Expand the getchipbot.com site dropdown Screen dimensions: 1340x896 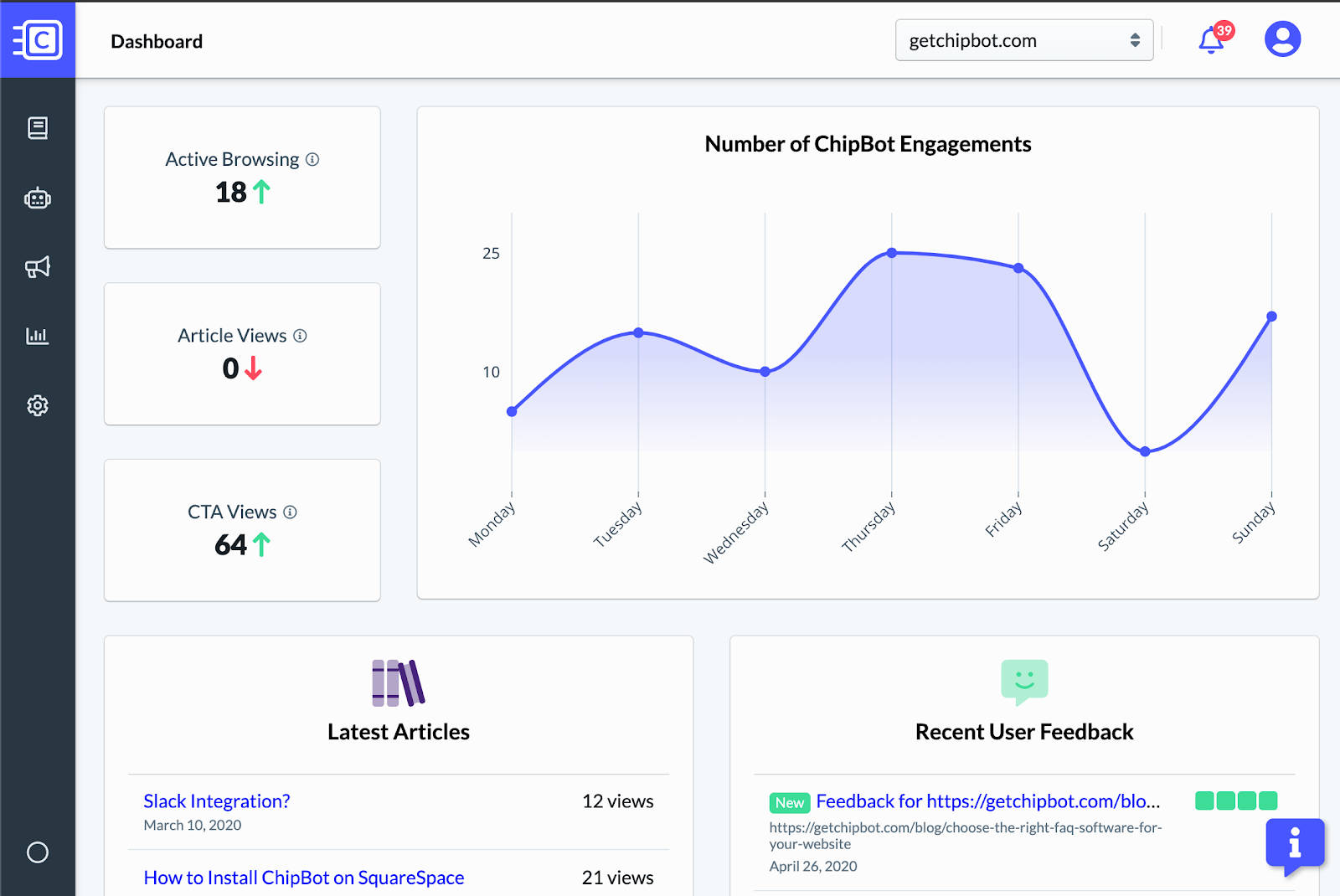(1023, 40)
